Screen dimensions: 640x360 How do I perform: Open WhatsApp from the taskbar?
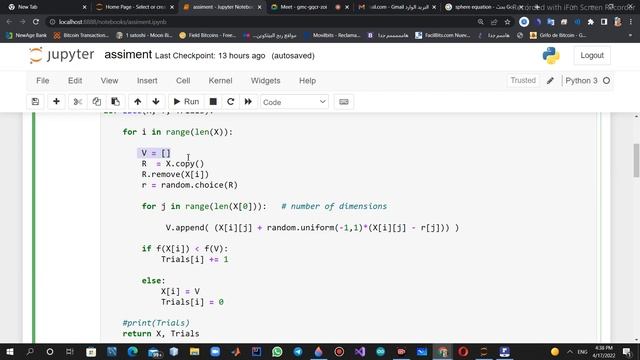point(277,351)
